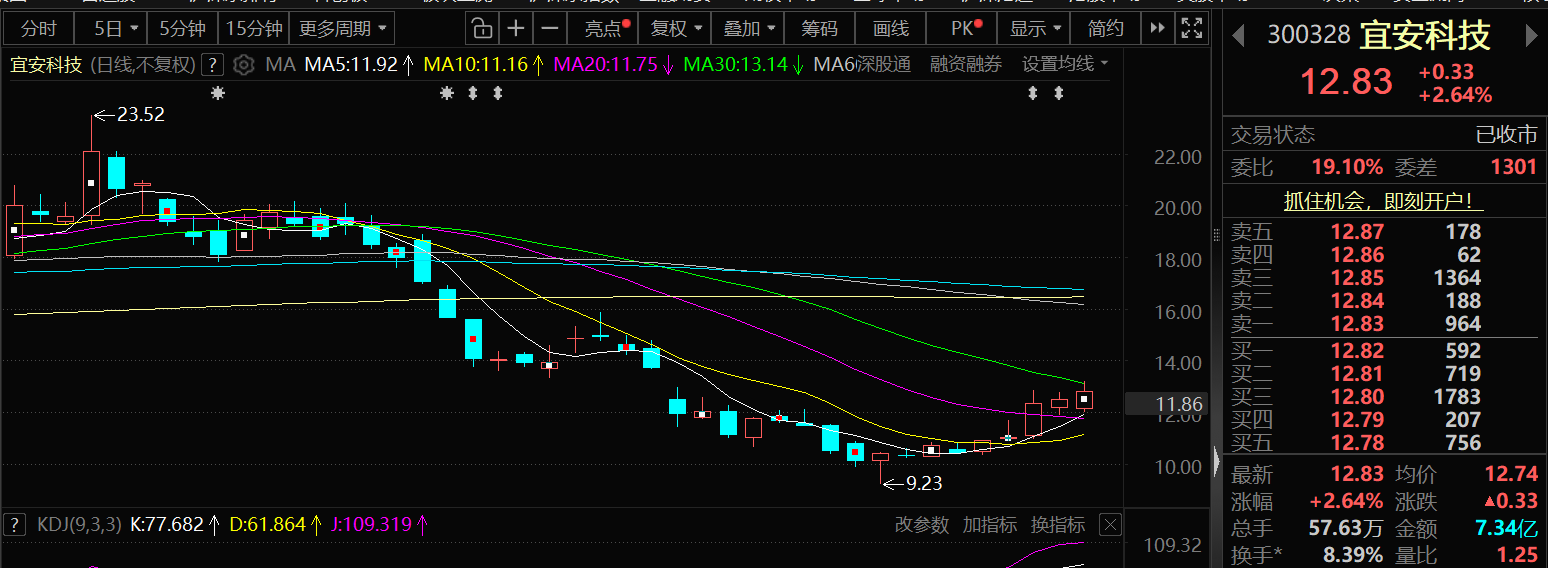Image resolution: width=1548 pixels, height=568 pixels.
Task: Zoom in the chart with the plus button
Action: pos(515,28)
